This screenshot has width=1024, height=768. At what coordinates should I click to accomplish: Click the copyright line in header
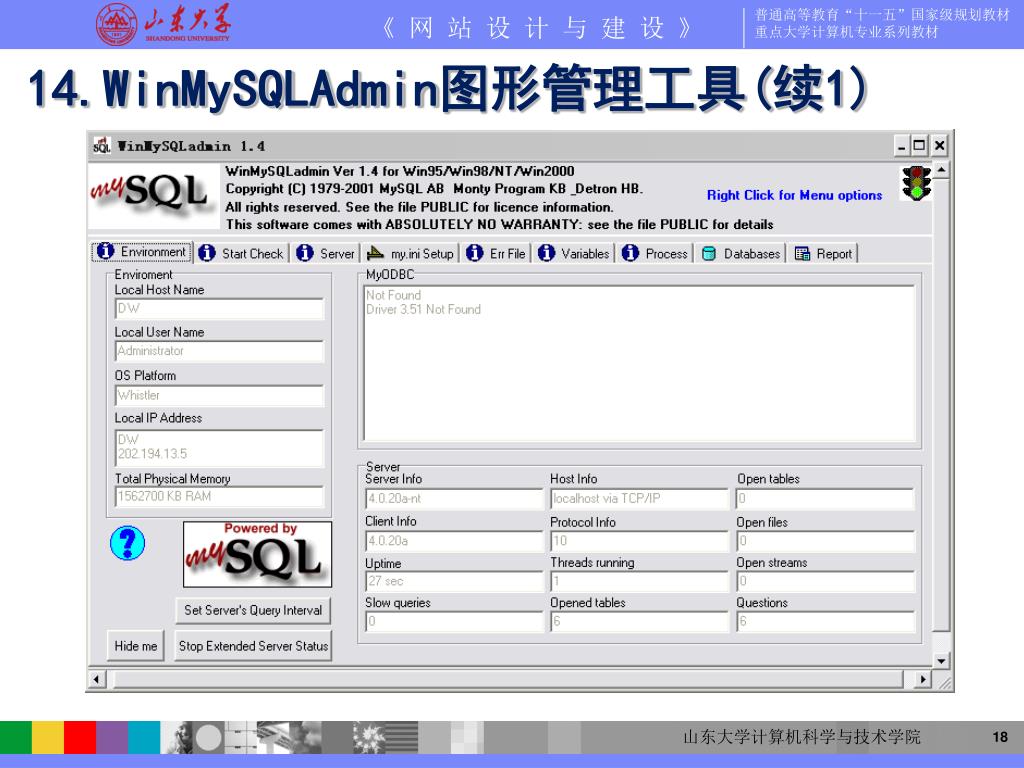[434, 189]
